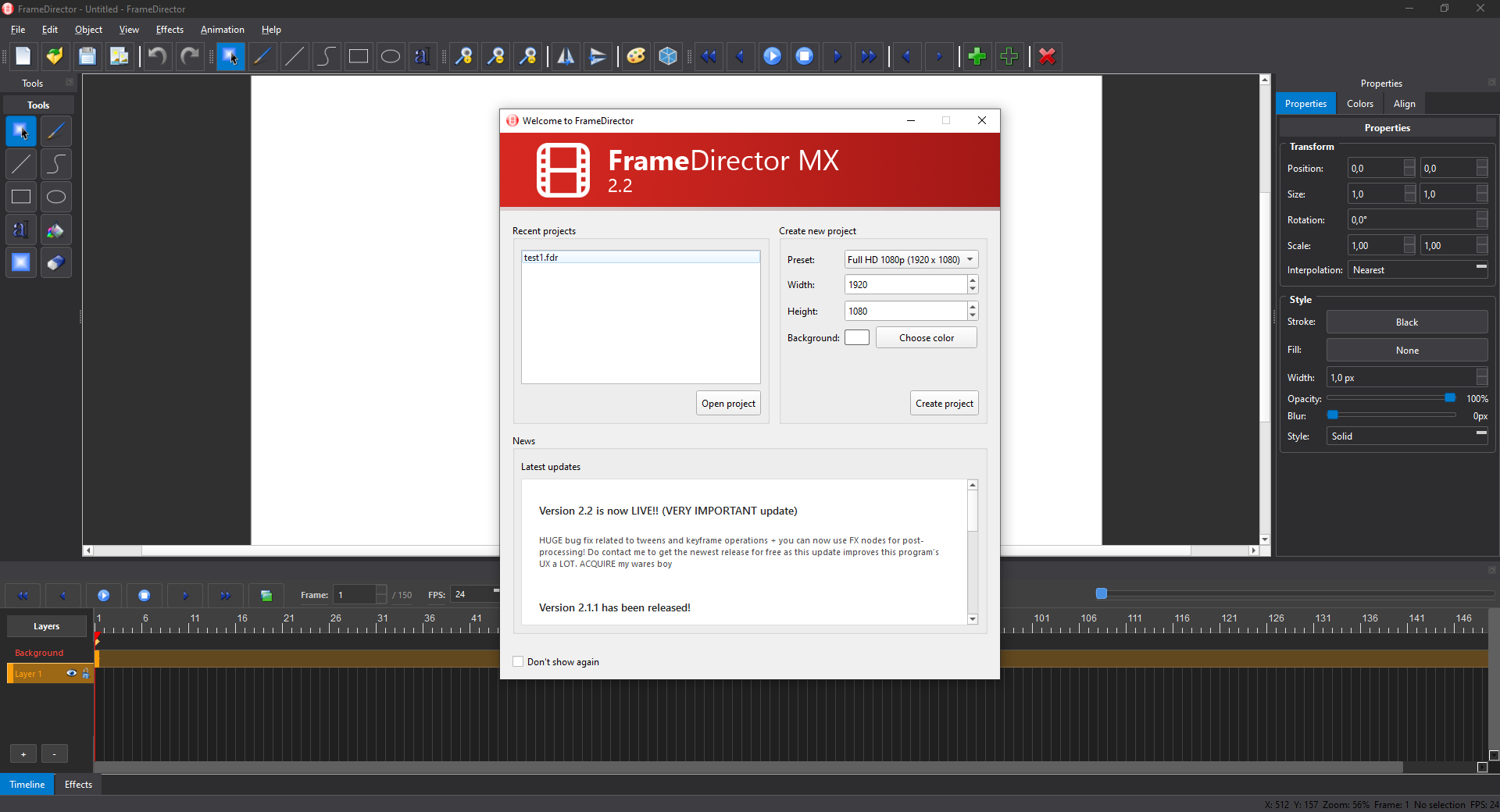1500x812 pixels.
Task: Click the Flip Horizontal toolbar icon
Action: pyautogui.click(x=566, y=56)
